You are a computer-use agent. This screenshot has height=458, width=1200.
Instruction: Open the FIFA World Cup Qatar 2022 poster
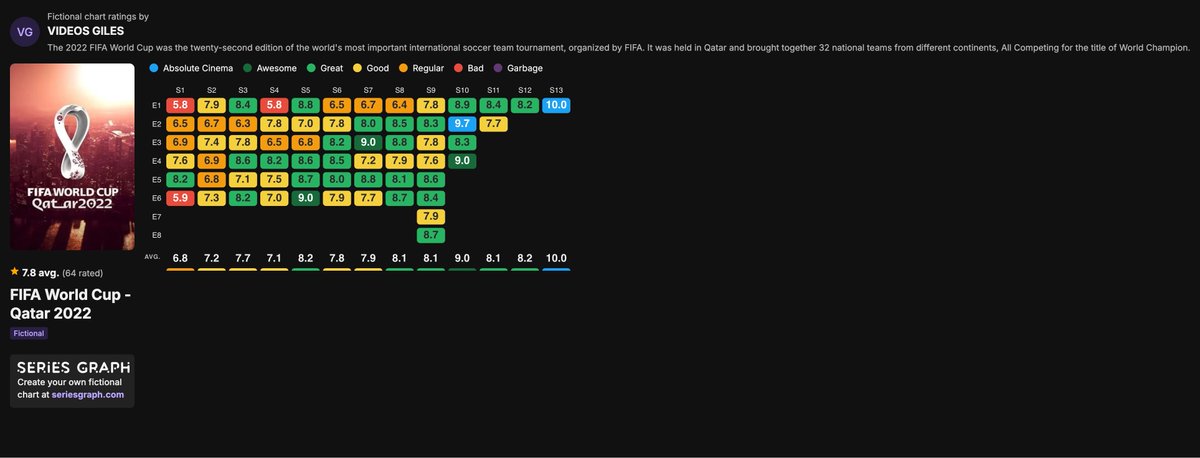72,157
